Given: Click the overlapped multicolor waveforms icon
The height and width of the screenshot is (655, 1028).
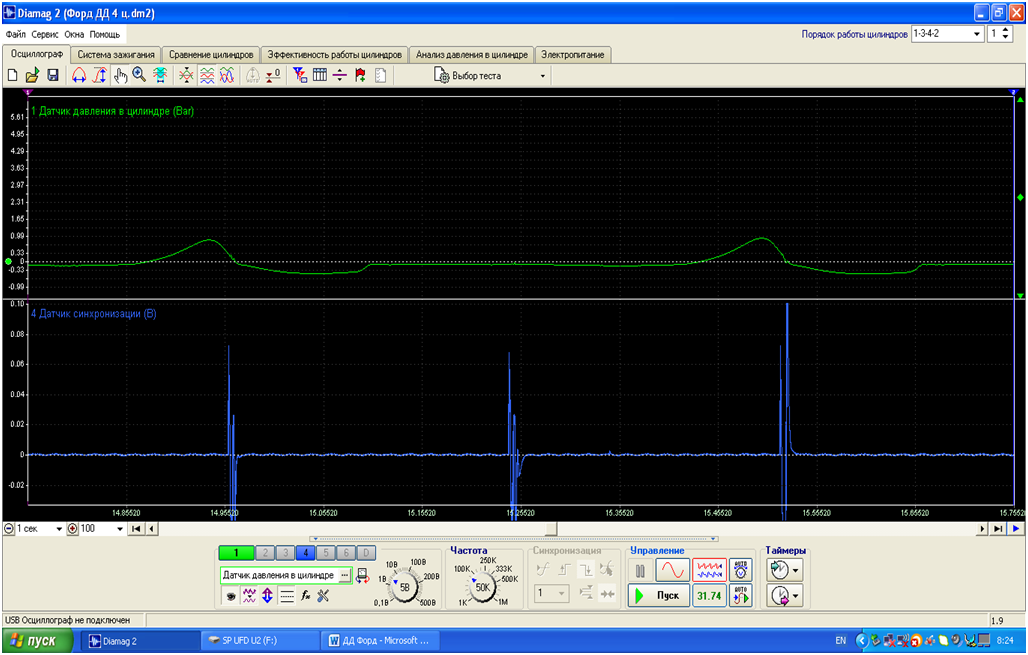Looking at the screenshot, I should point(227,75).
